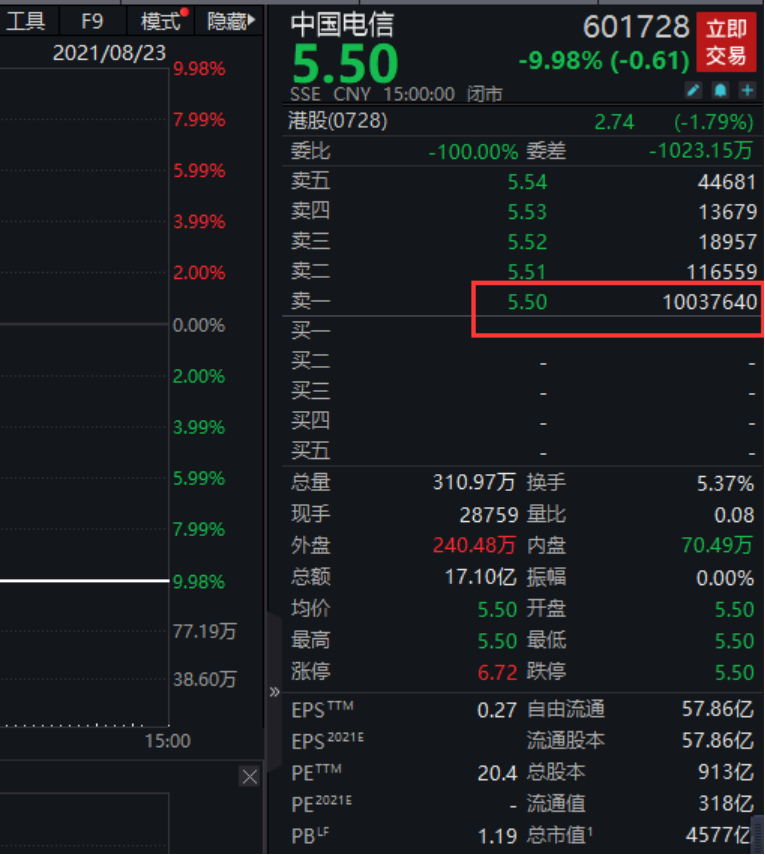Select the 卖二 price 5.51
Viewport: 765px width, 855px height.
[x=527, y=272]
